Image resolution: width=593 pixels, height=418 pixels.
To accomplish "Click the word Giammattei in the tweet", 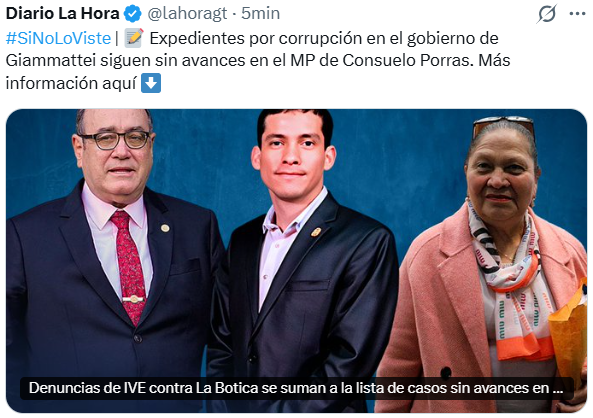I will pos(51,61).
